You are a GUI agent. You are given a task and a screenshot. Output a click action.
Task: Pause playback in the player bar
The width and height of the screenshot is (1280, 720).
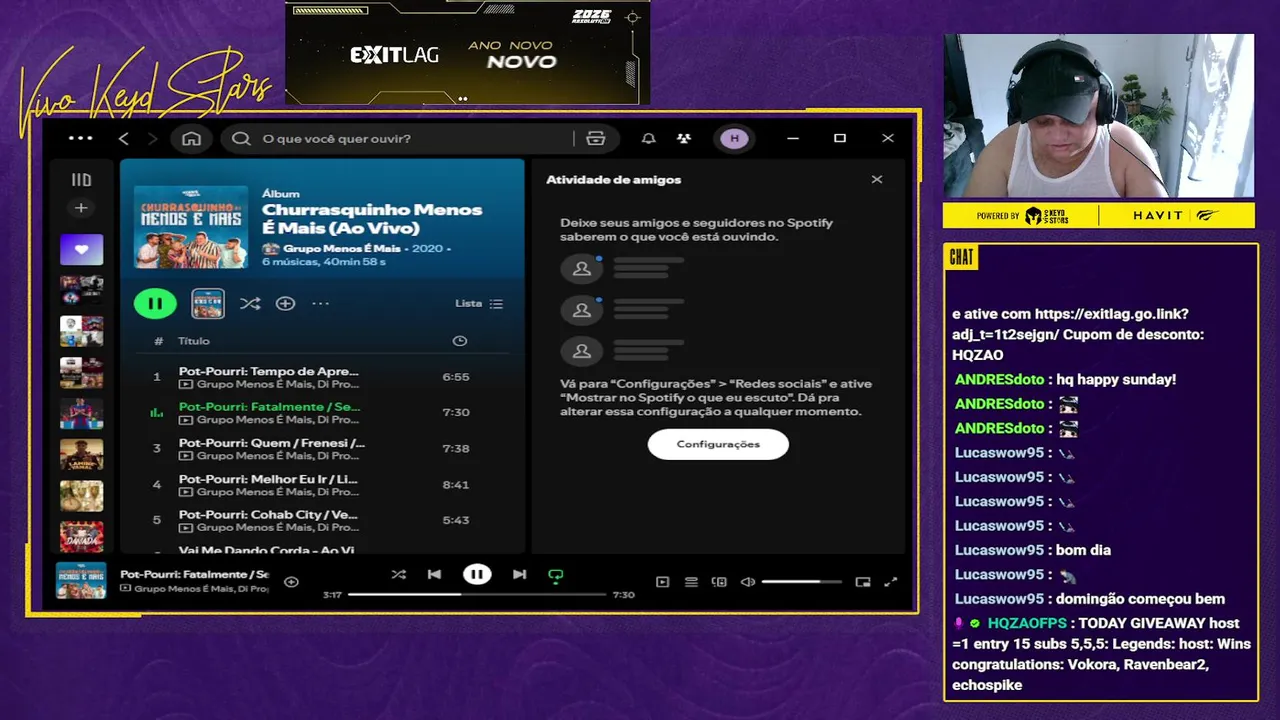477,574
